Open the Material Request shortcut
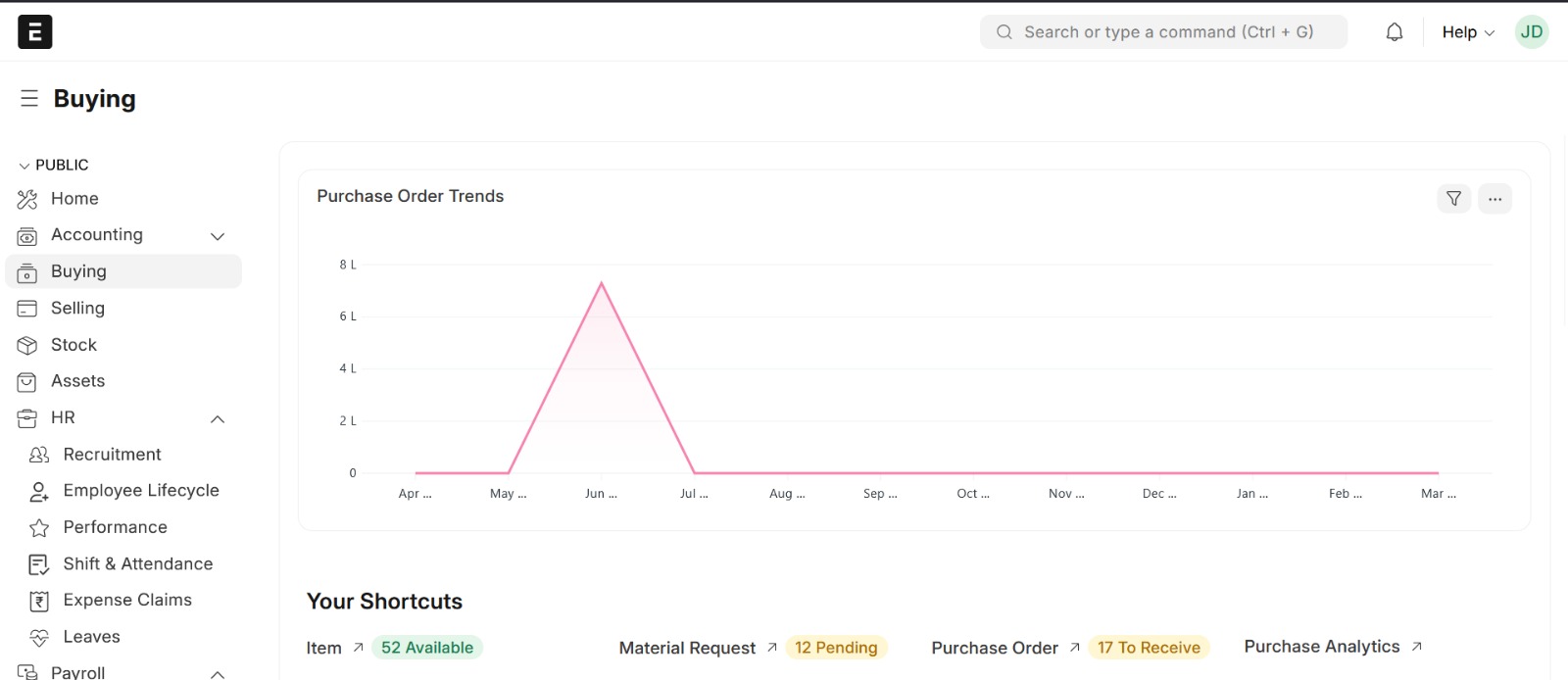Screen dimensions: 1568x680 point(687,648)
